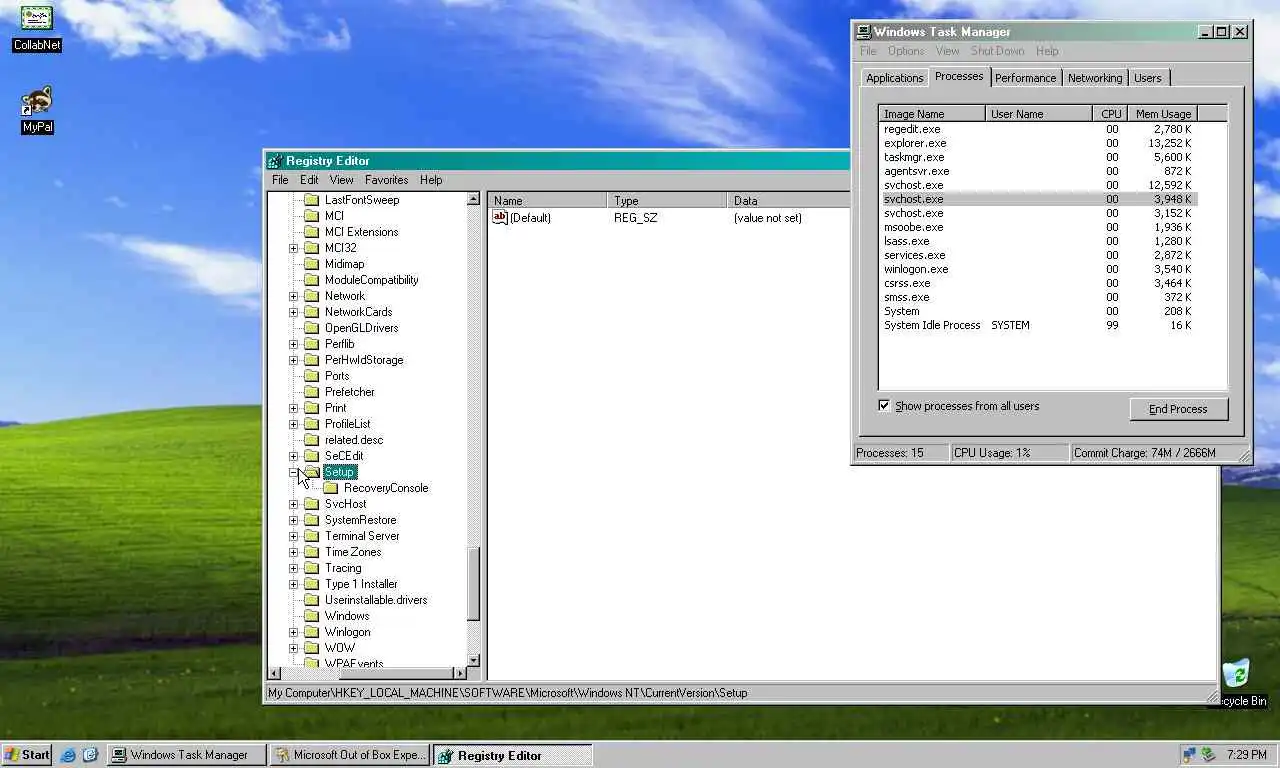Switch to the Applications tab
Image resolution: width=1280 pixels, height=768 pixels.
(x=894, y=78)
